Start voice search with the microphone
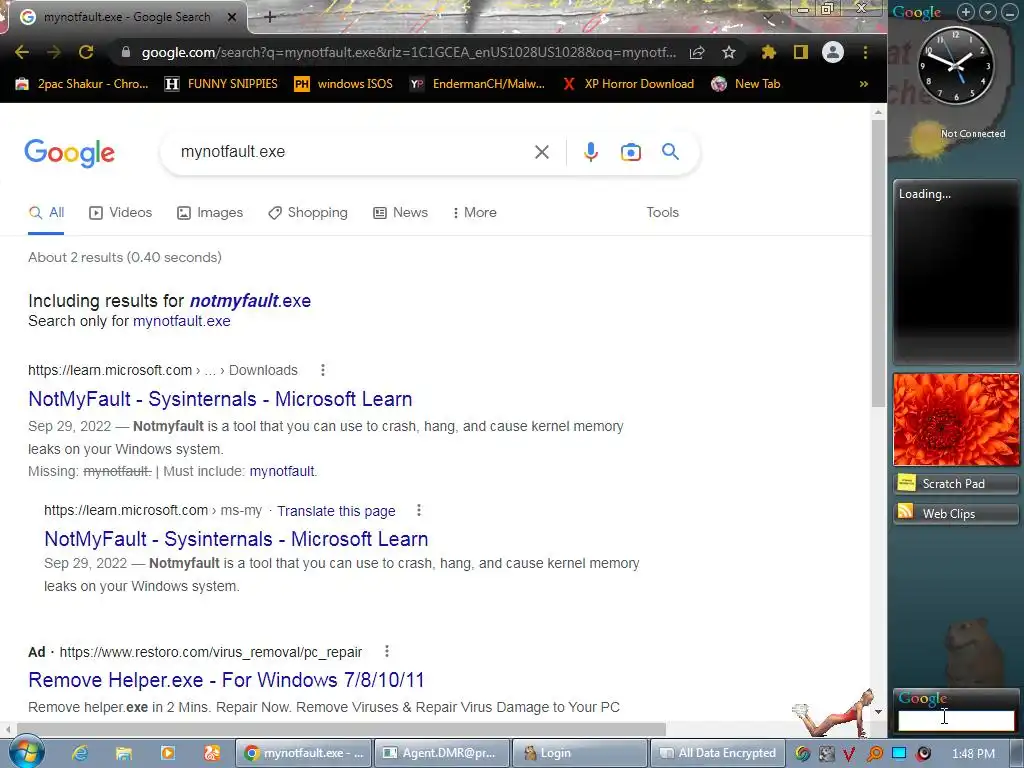Screen dimensions: 1024x768 pos(590,152)
